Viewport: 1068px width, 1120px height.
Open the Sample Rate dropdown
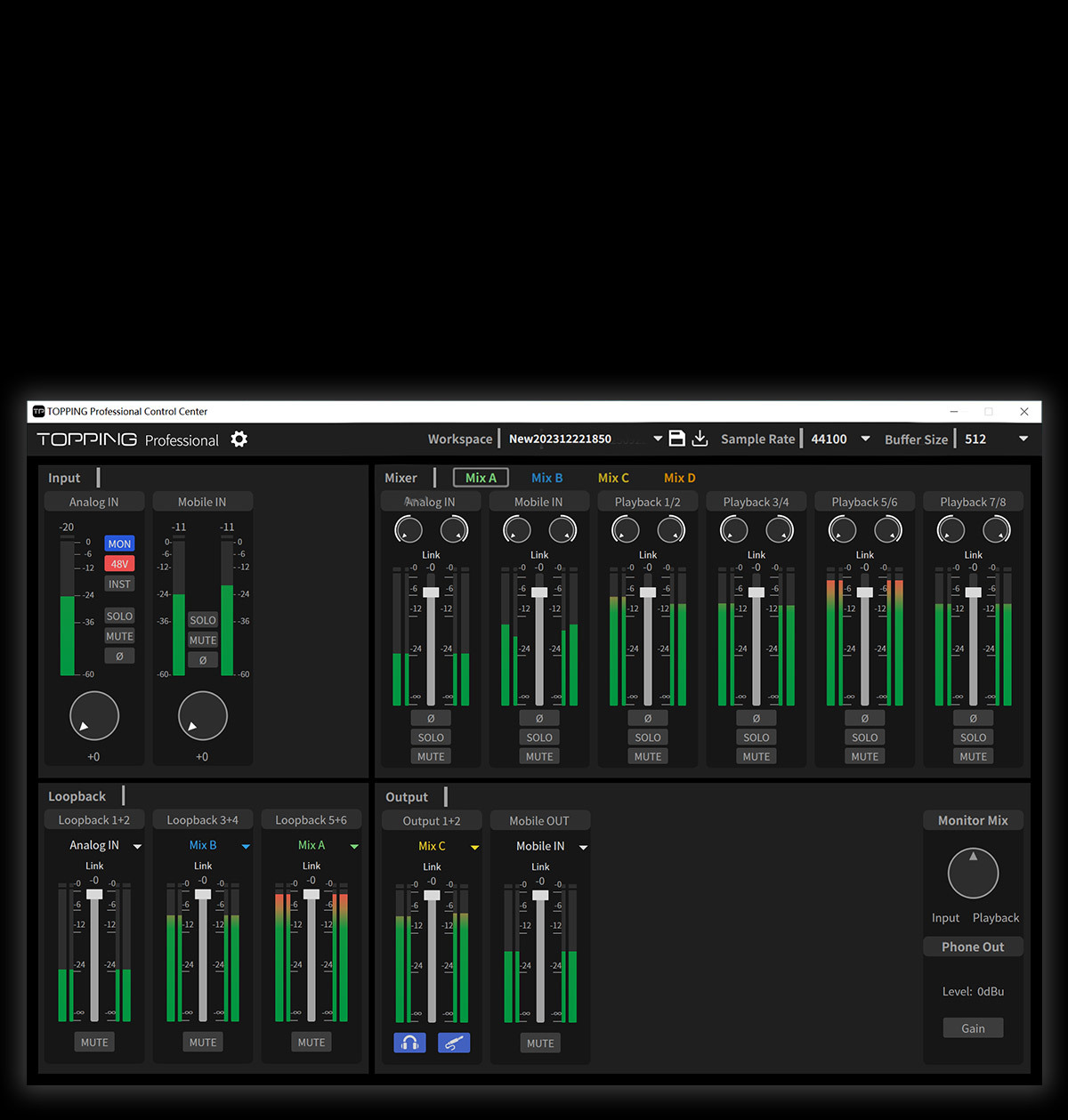[x=865, y=439]
